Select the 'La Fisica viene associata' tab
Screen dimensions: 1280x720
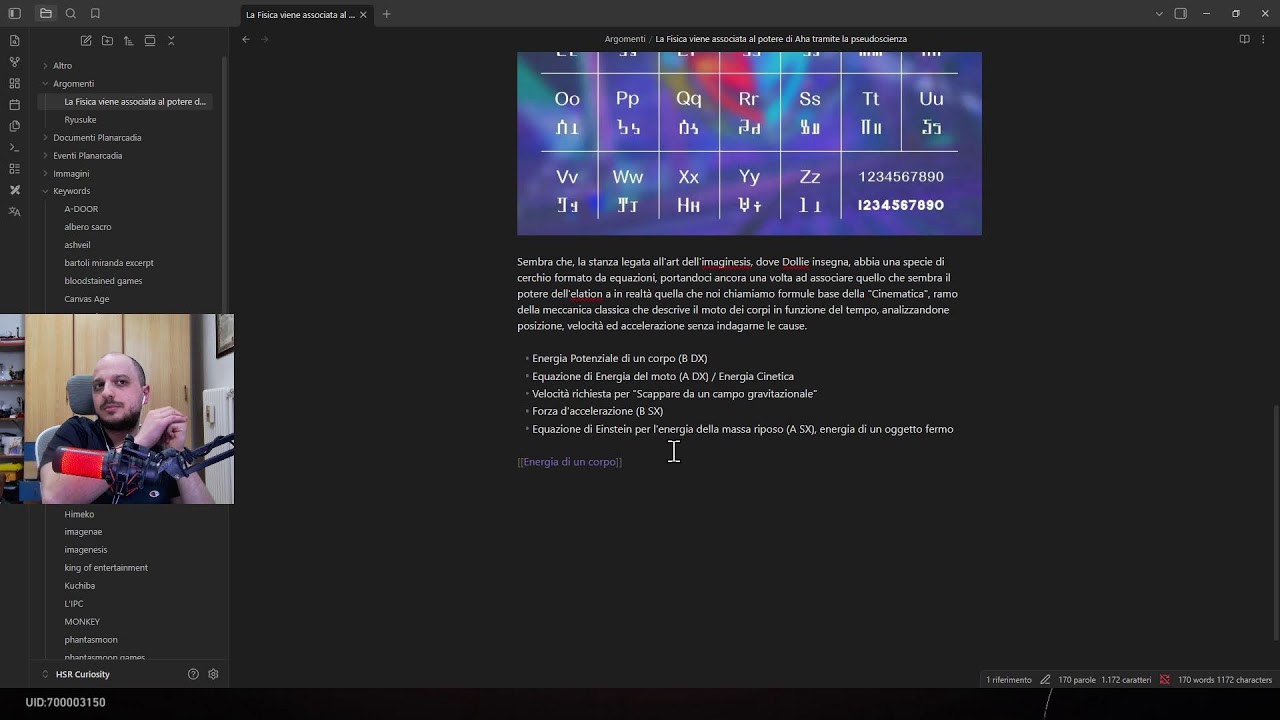[x=306, y=14]
